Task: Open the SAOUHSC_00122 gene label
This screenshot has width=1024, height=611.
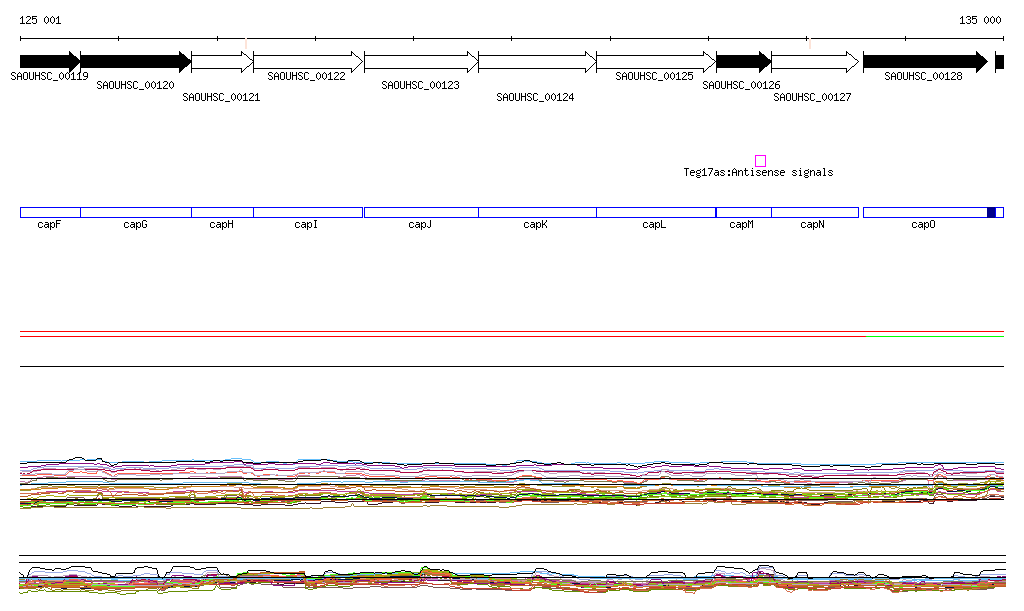Action: coord(306,76)
